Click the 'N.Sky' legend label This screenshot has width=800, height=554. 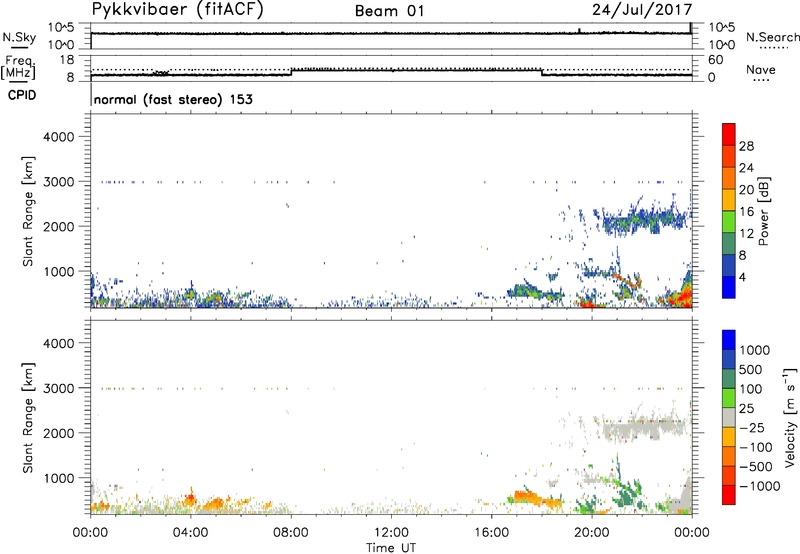19,37
